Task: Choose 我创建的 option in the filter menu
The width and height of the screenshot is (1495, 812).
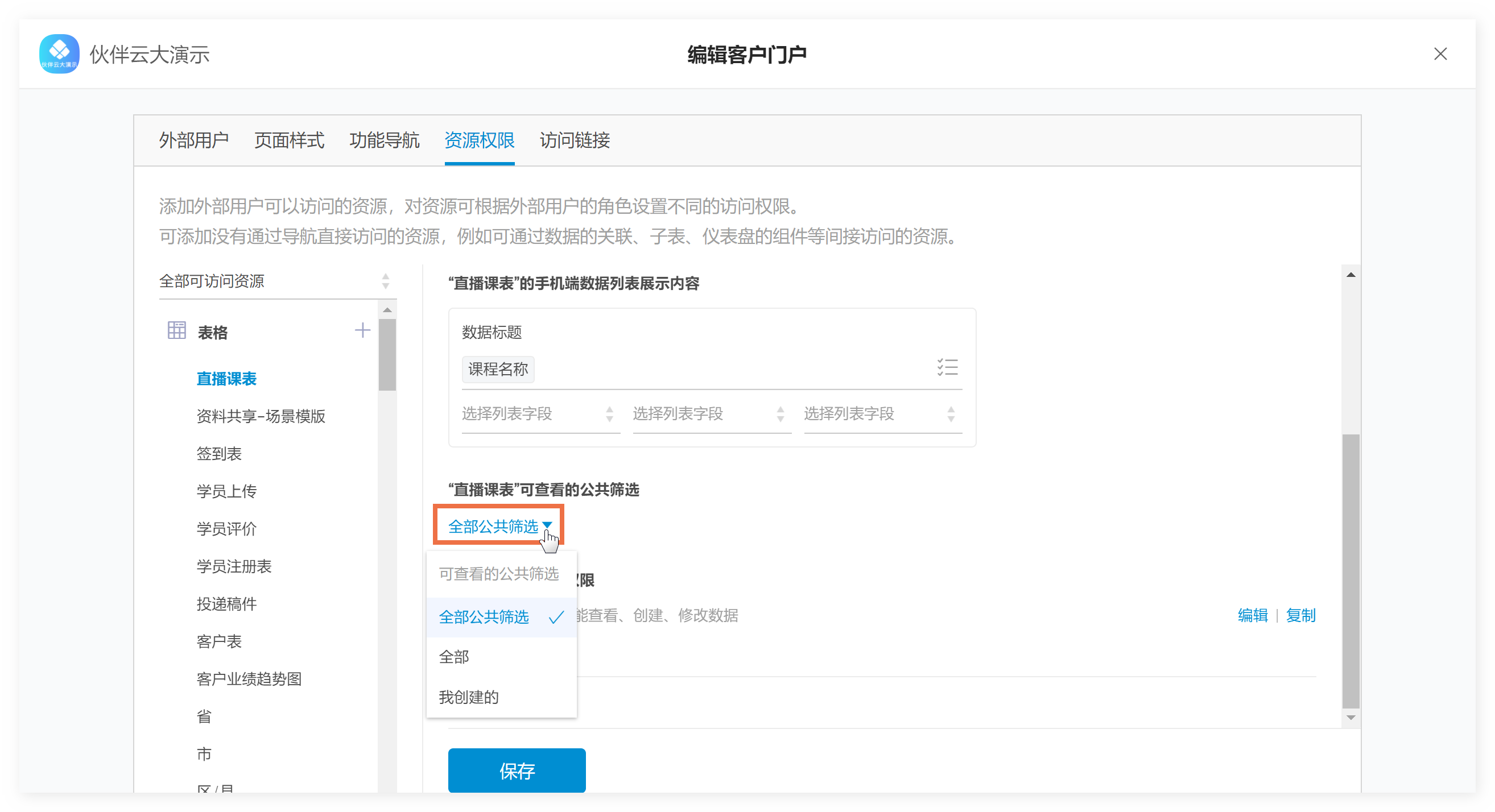Action: point(501,697)
